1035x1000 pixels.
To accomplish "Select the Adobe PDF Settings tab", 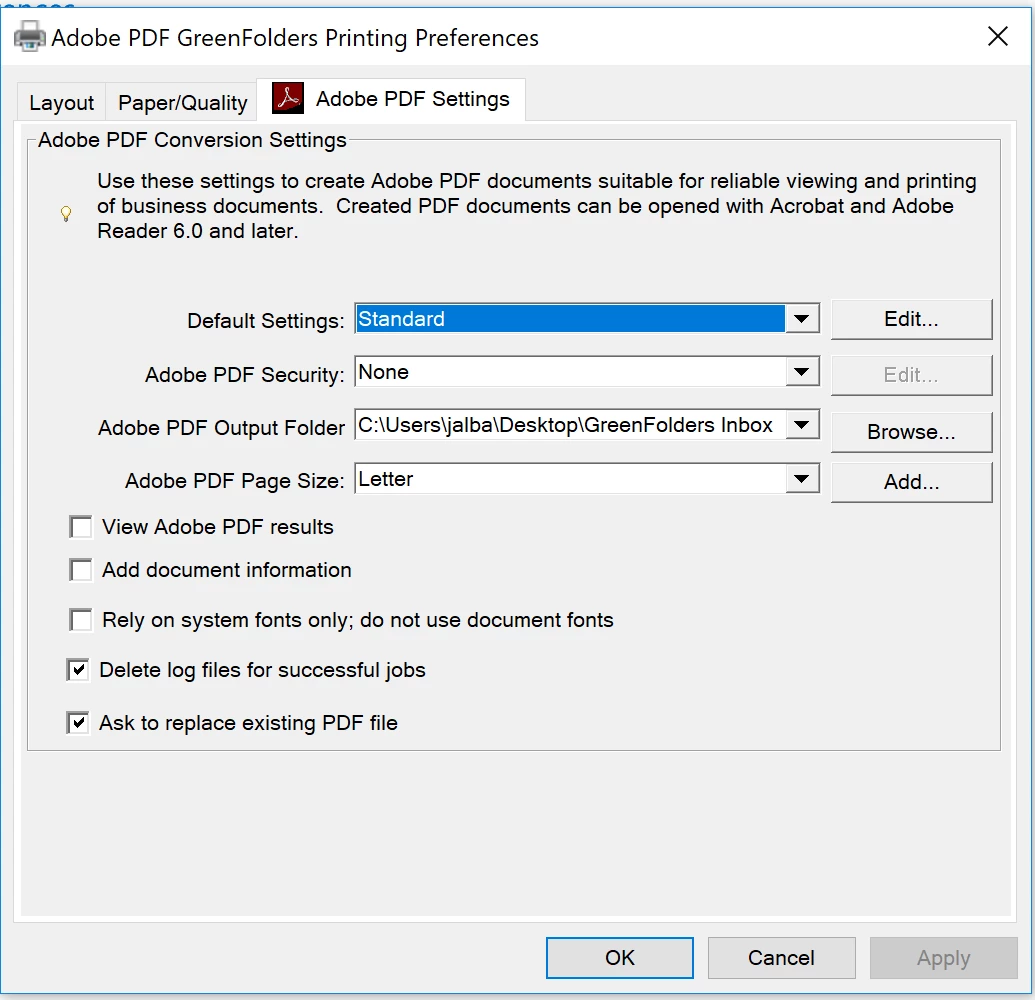I will coord(391,99).
